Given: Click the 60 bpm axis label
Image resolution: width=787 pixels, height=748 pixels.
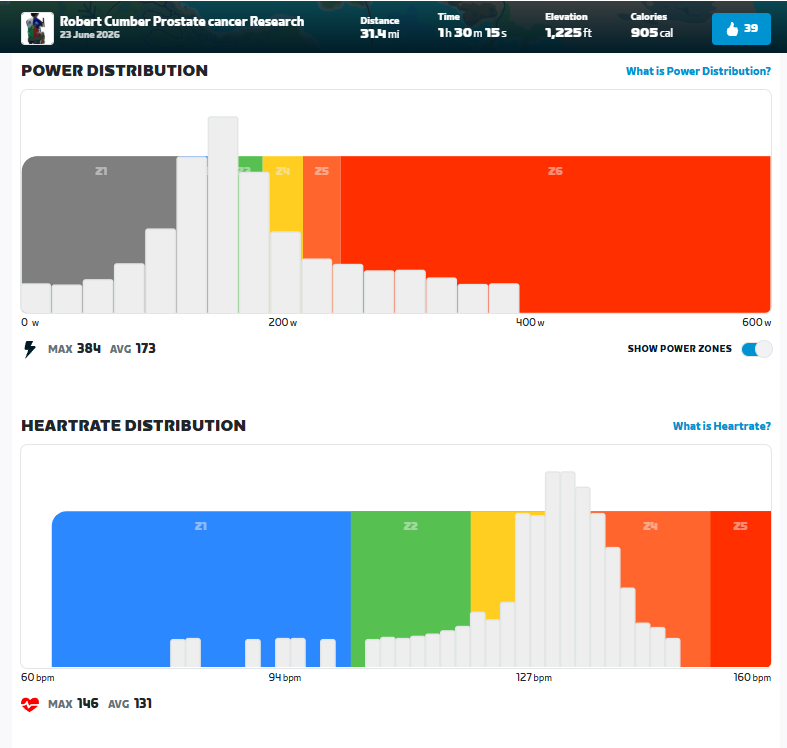Looking at the screenshot, I should (38, 677).
